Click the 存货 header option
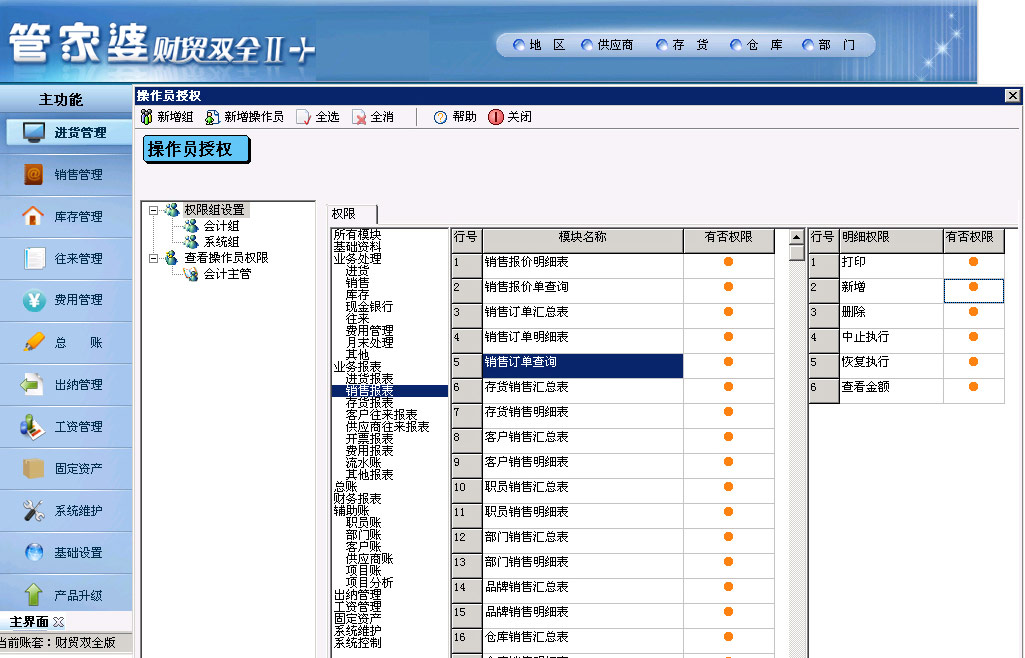This screenshot has width=1025, height=658. click(682, 44)
